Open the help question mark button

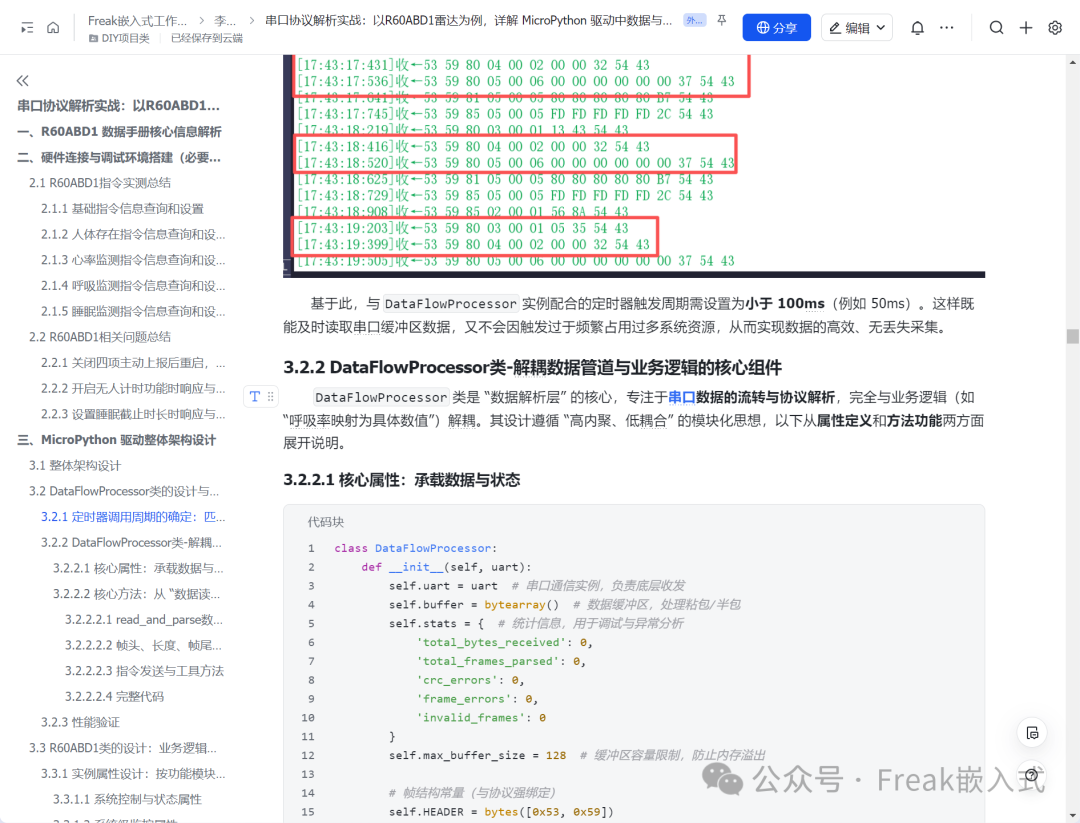pyautogui.click(x=1032, y=775)
